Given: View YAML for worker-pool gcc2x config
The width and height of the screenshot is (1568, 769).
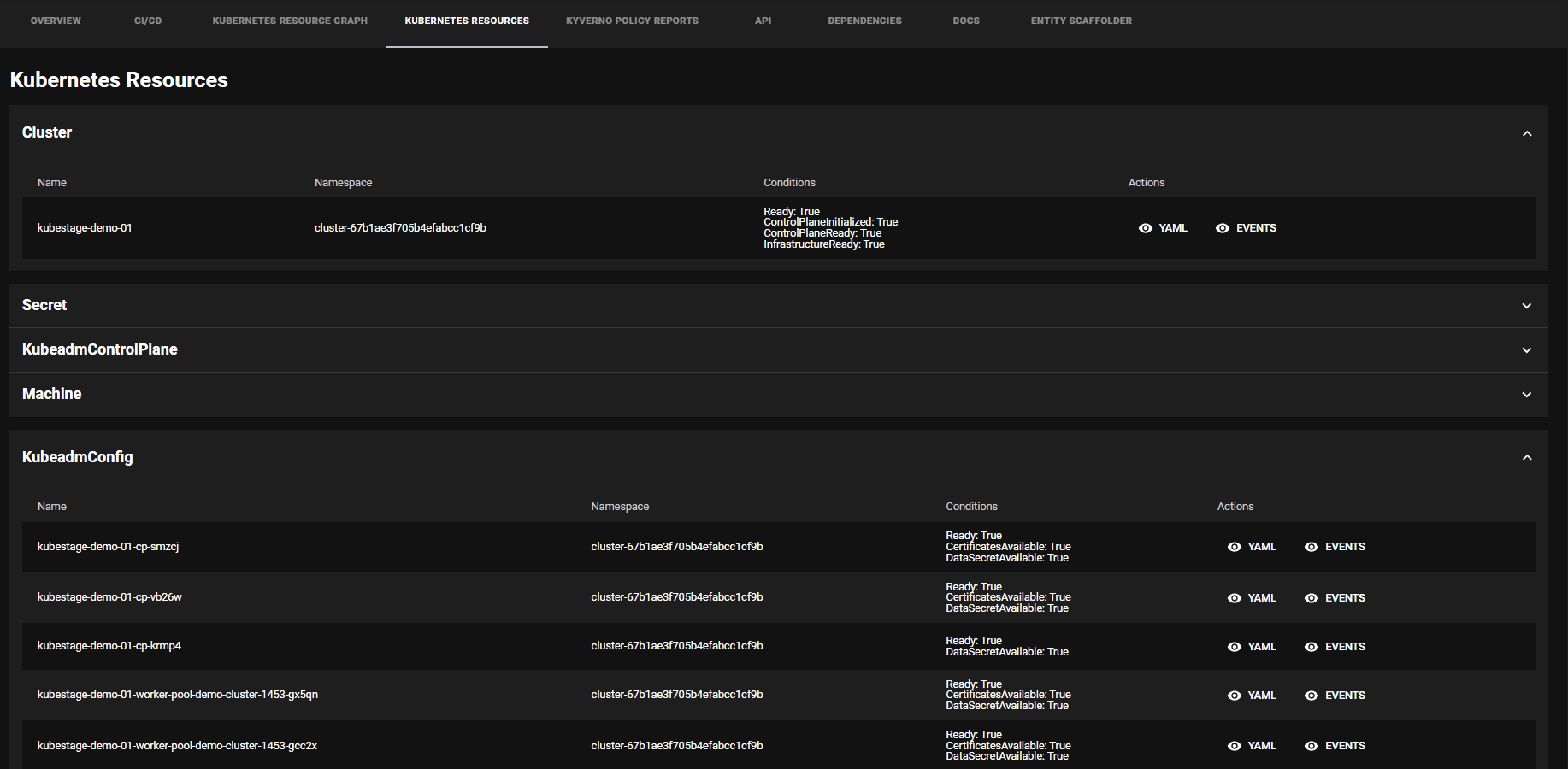Looking at the screenshot, I should (x=1253, y=746).
